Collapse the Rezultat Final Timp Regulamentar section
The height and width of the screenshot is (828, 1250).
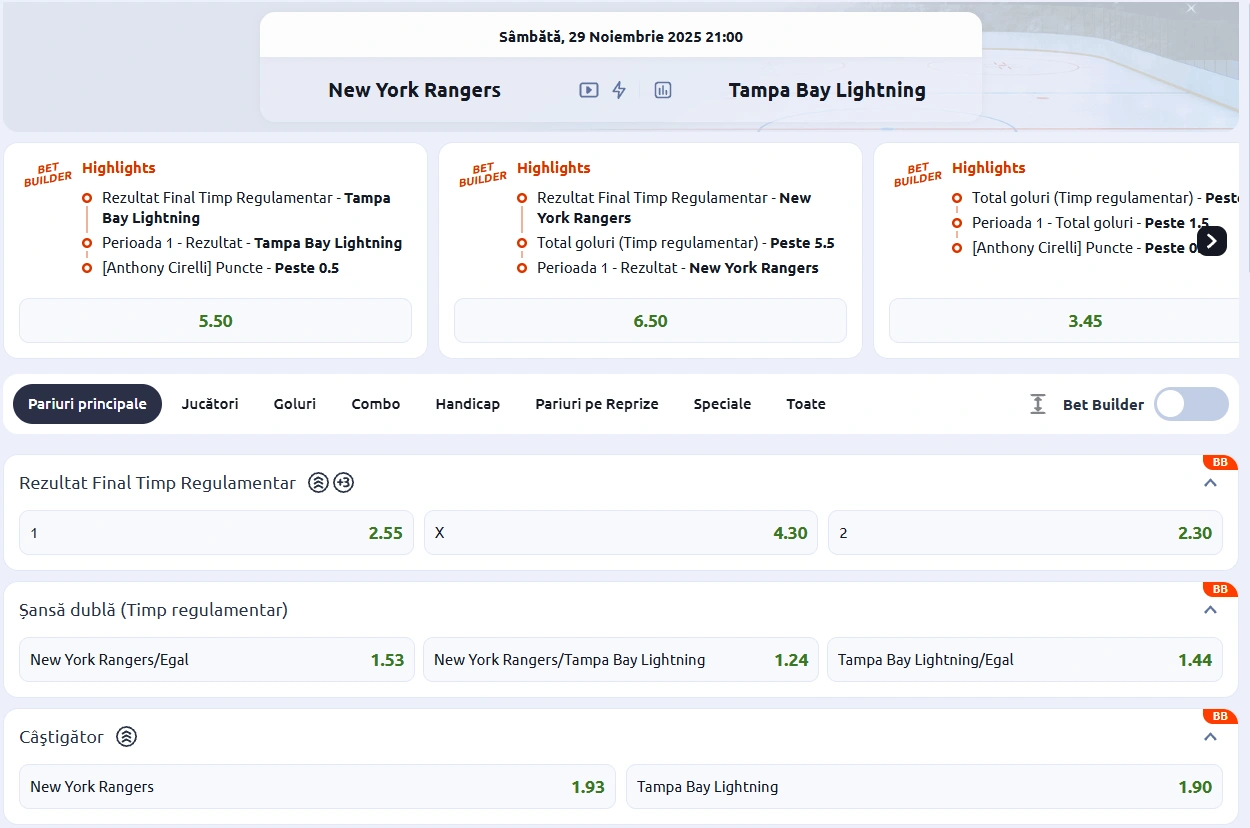(1210, 483)
